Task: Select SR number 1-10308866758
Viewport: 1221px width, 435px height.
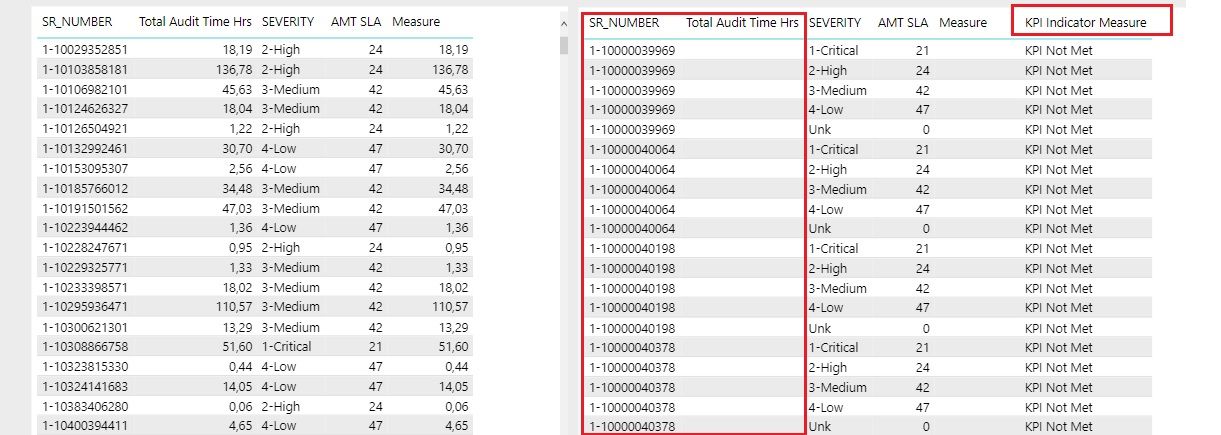Action: [x=84, y=347]
